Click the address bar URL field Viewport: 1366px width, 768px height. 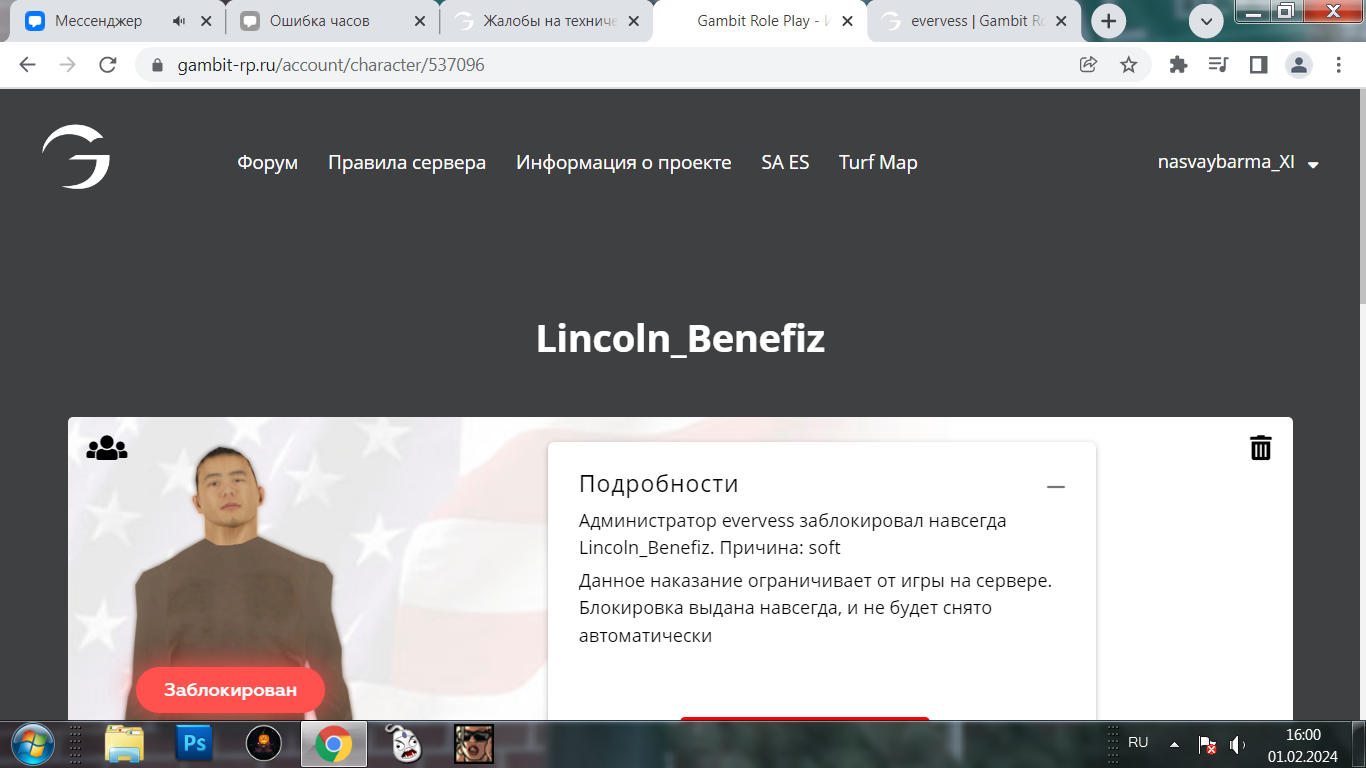point(600,65)
